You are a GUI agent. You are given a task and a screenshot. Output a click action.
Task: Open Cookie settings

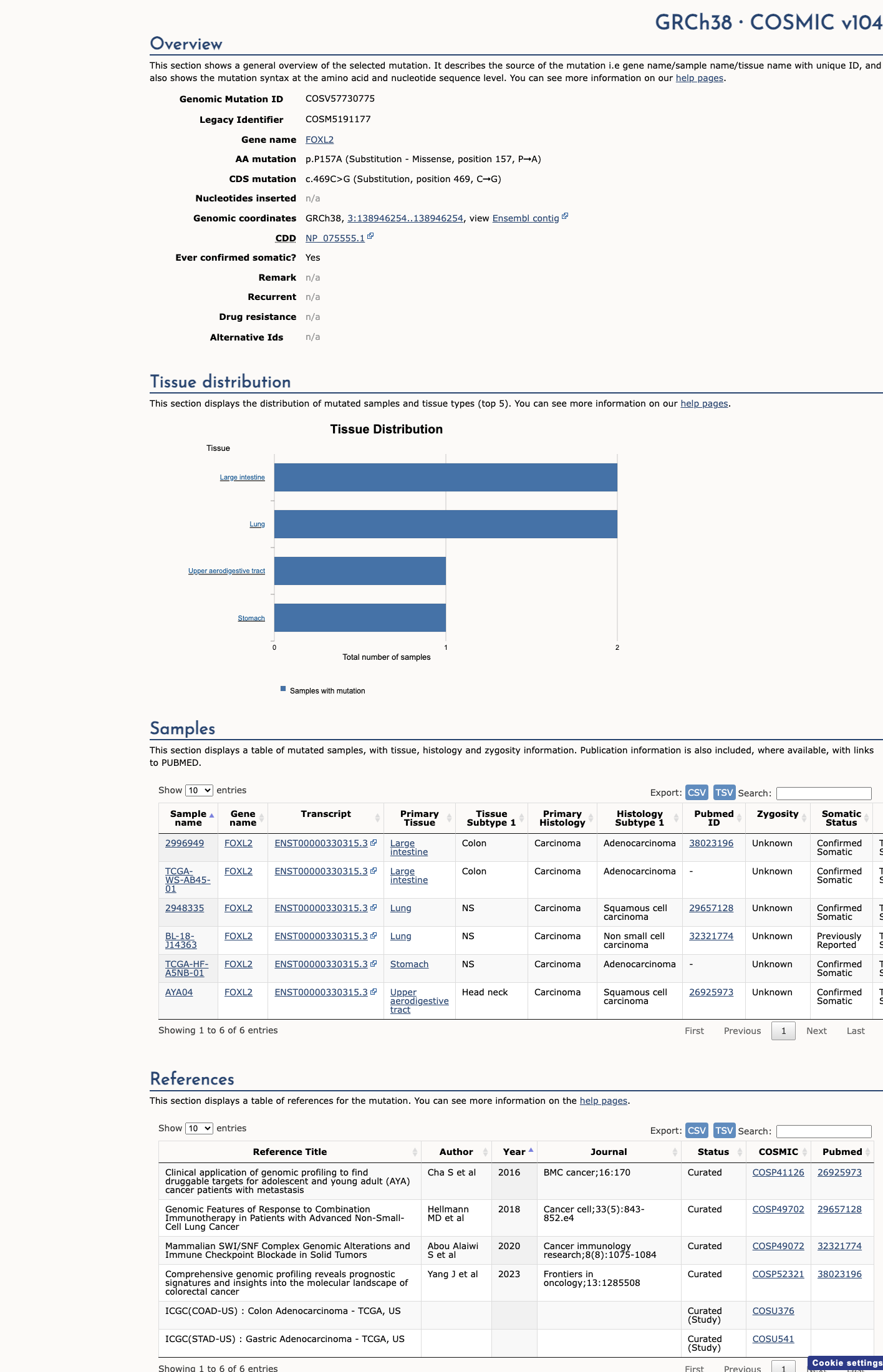[x=846, y=1363]
